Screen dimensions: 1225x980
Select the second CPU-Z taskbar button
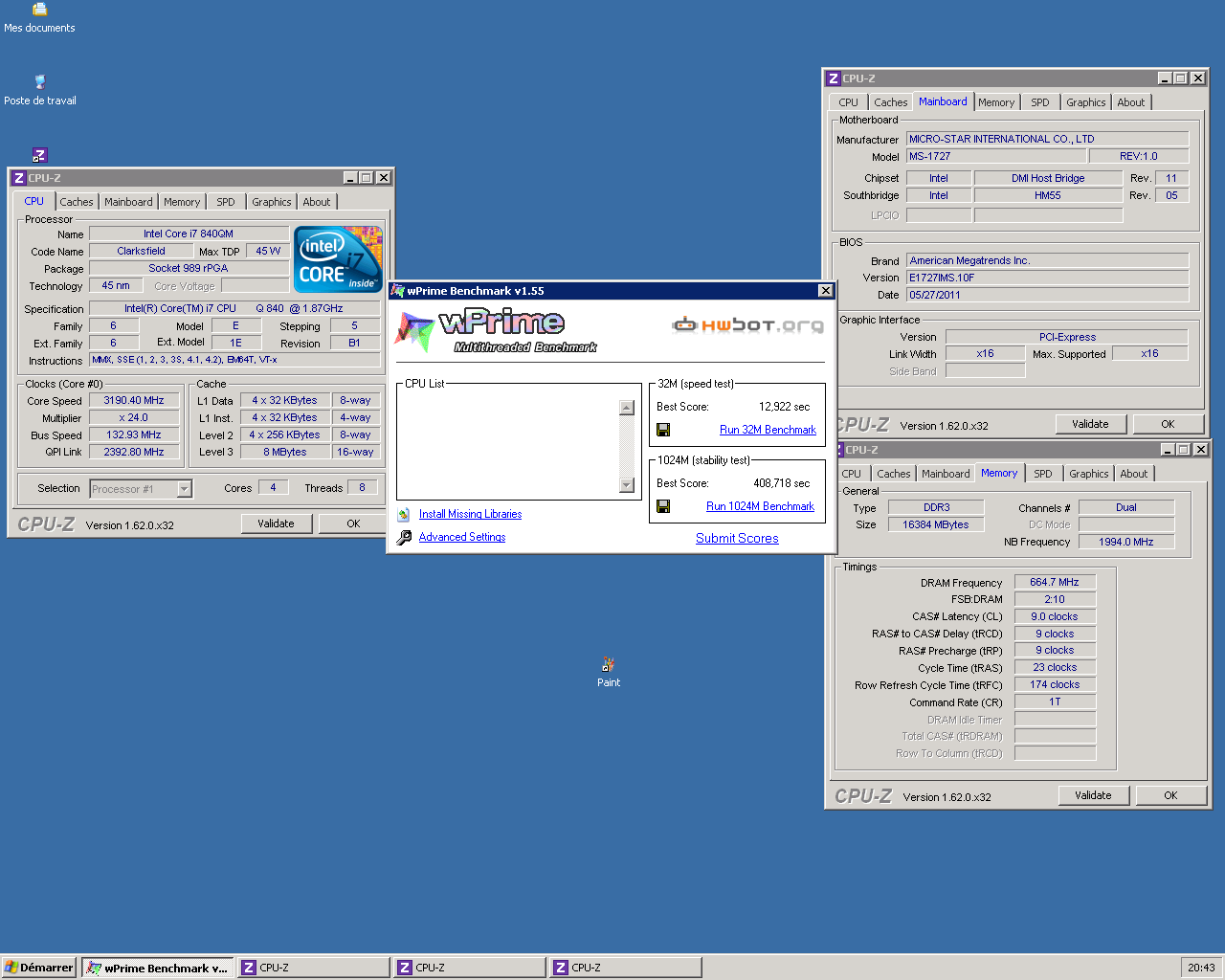[470, 968]
